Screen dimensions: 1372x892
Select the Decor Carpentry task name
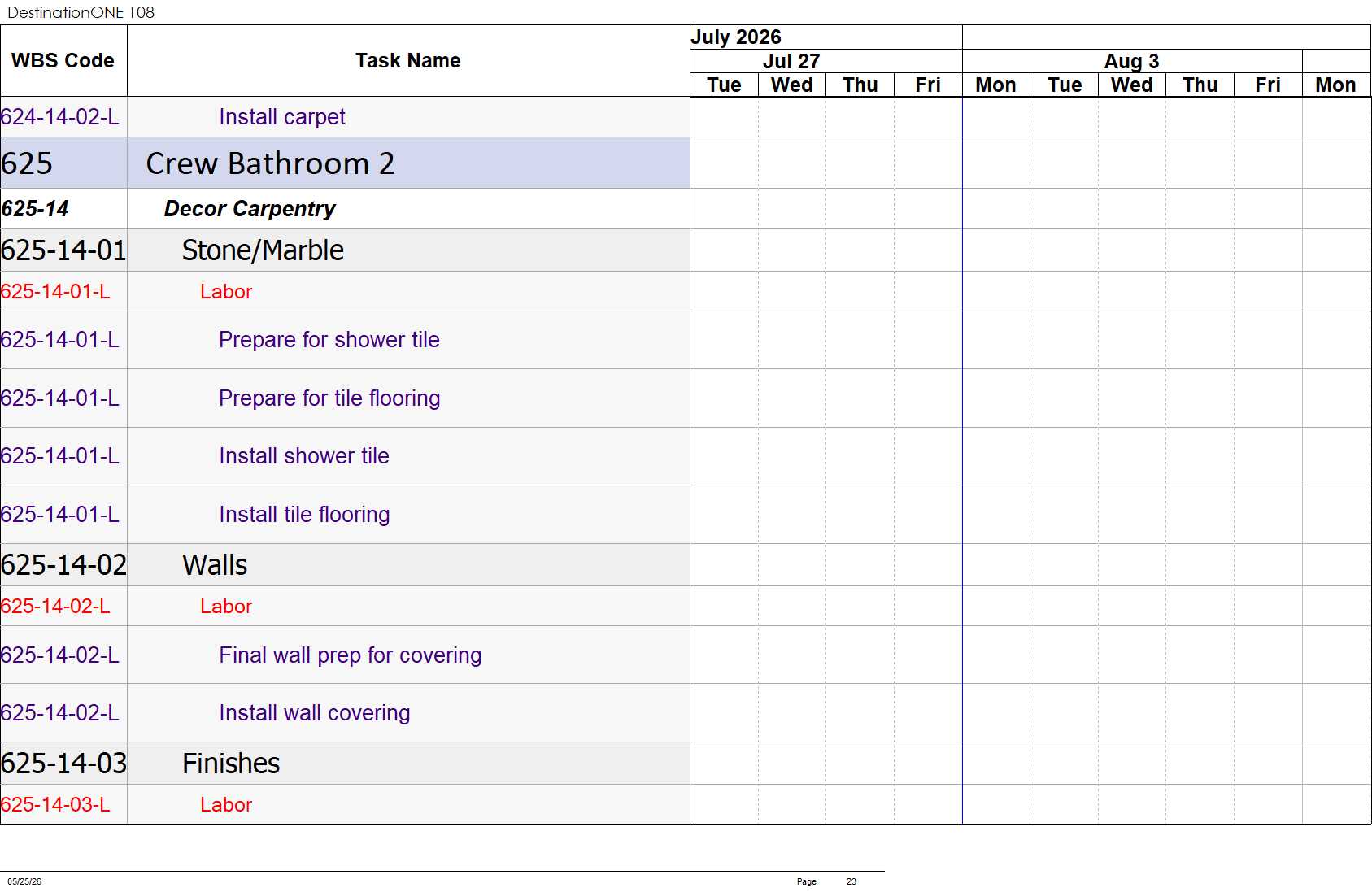pos(250,209)
